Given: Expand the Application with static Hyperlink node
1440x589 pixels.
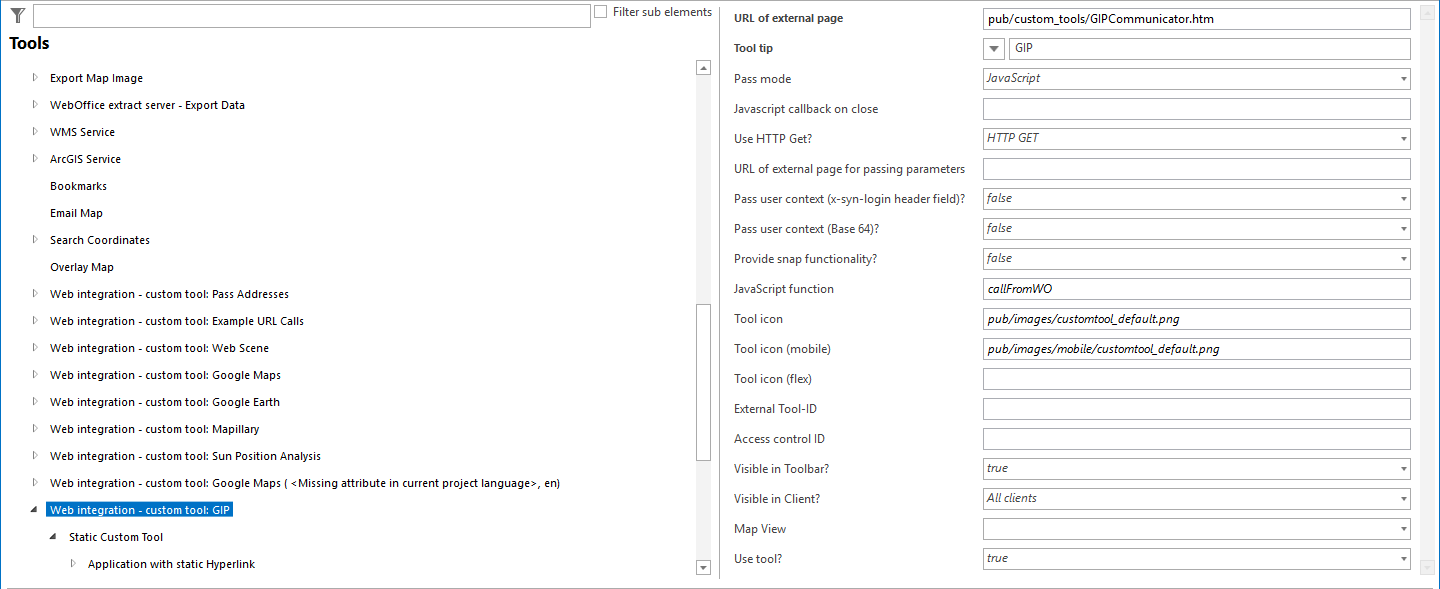Looking at the screenshot, I should pos(72,563).
